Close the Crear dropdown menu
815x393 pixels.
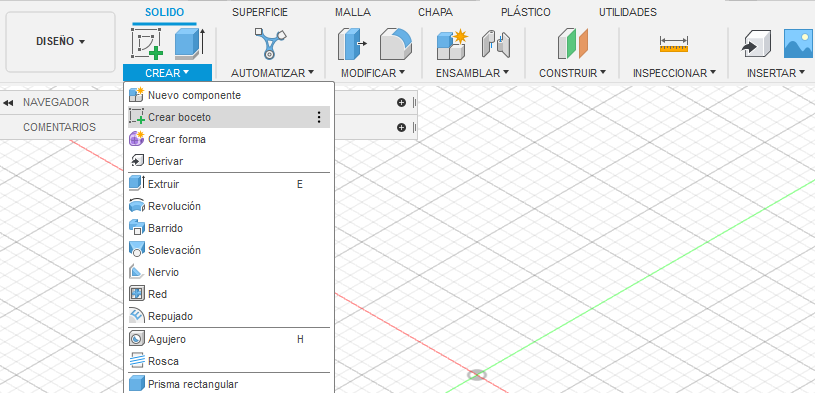pos(167,73)
